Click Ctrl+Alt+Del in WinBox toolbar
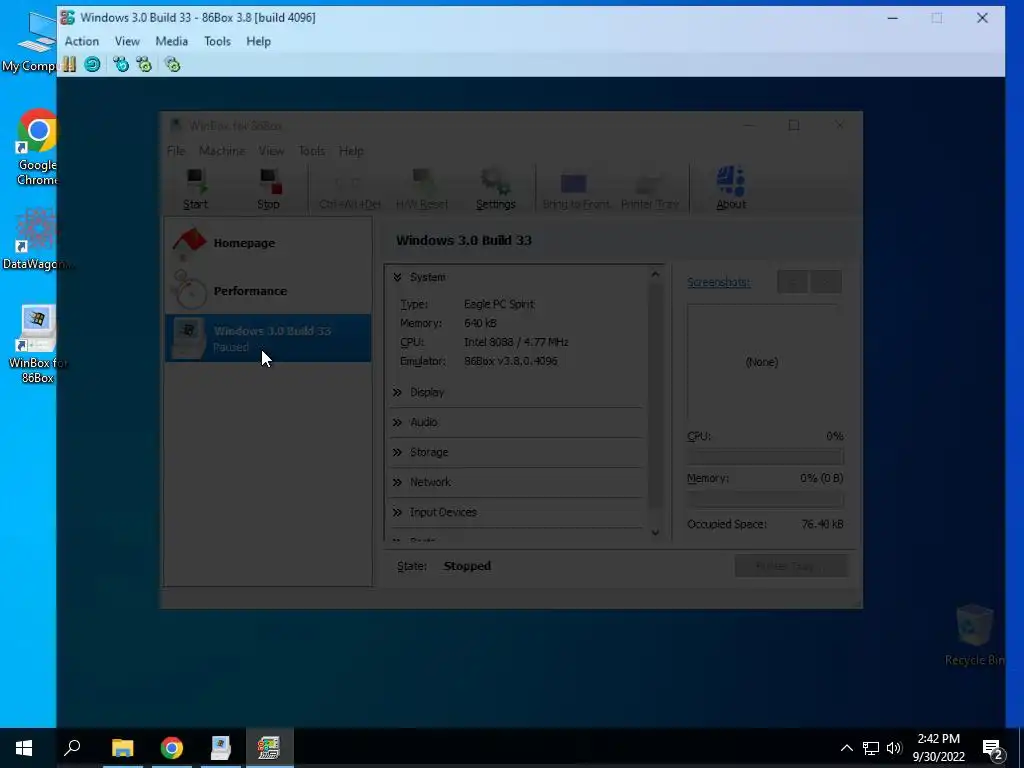Image resolution: width=1024 pixels, height=768 pixels. pos(349,189)
